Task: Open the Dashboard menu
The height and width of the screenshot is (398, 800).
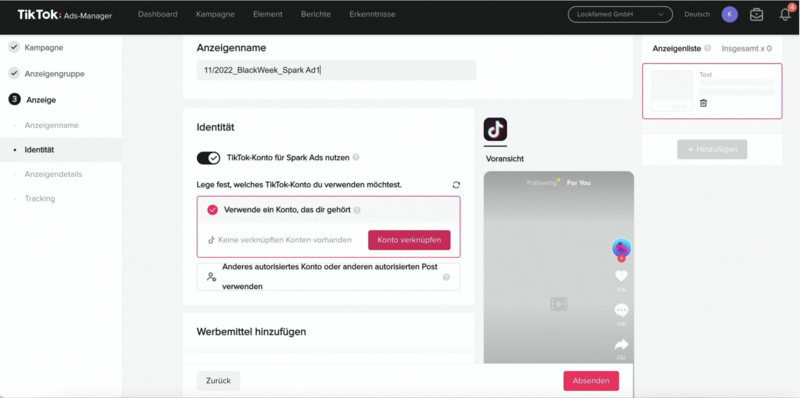Action: coord(158,14)
